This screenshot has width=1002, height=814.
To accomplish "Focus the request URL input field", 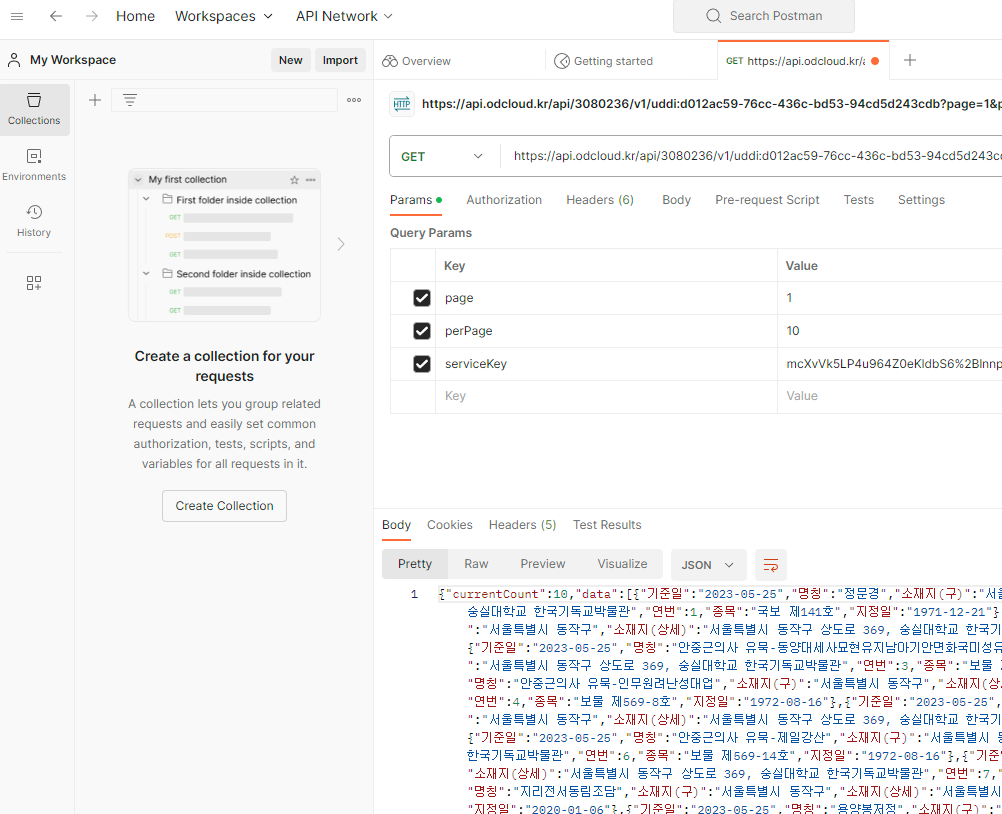I will (754, 156).
